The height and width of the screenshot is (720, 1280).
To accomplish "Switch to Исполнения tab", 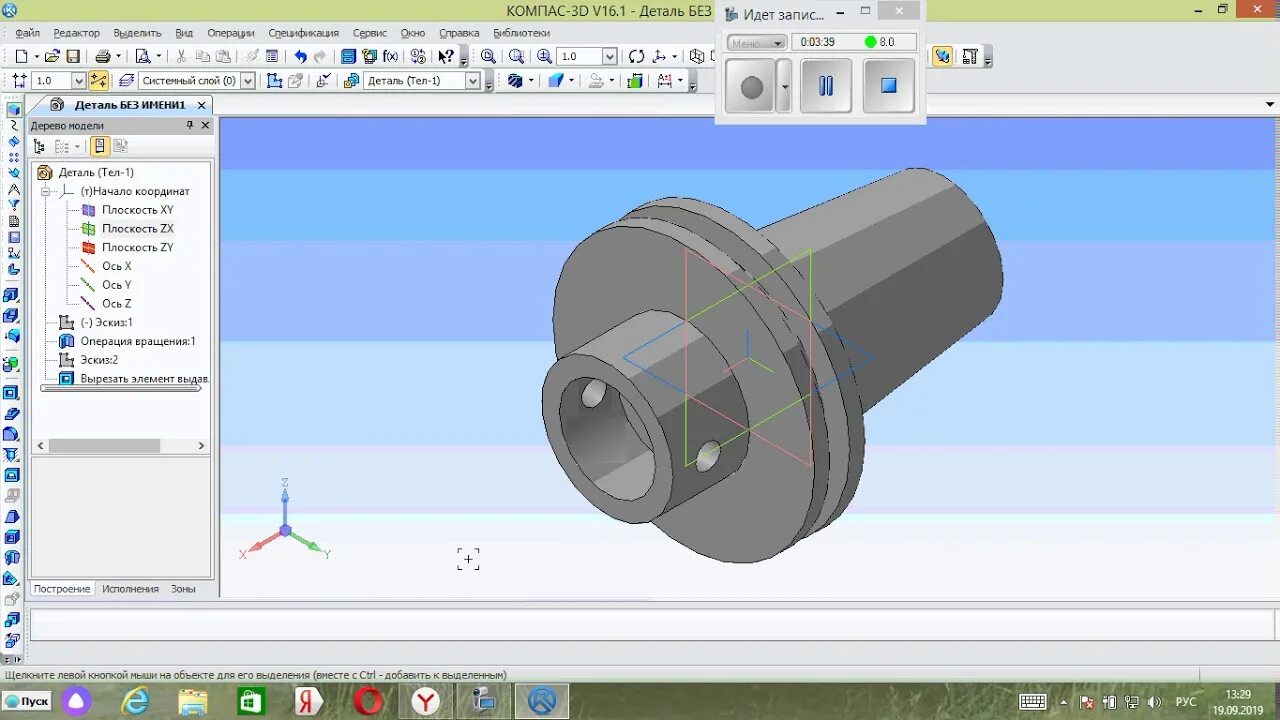I will click(x=130, y=589).
